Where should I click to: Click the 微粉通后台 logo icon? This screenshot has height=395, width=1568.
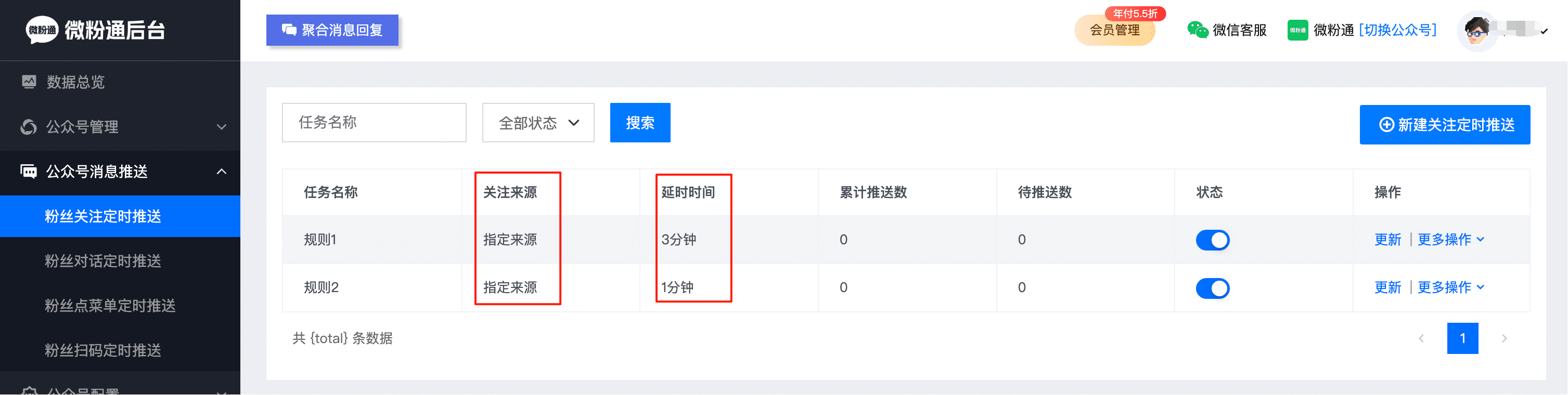(x=42, y=30)
